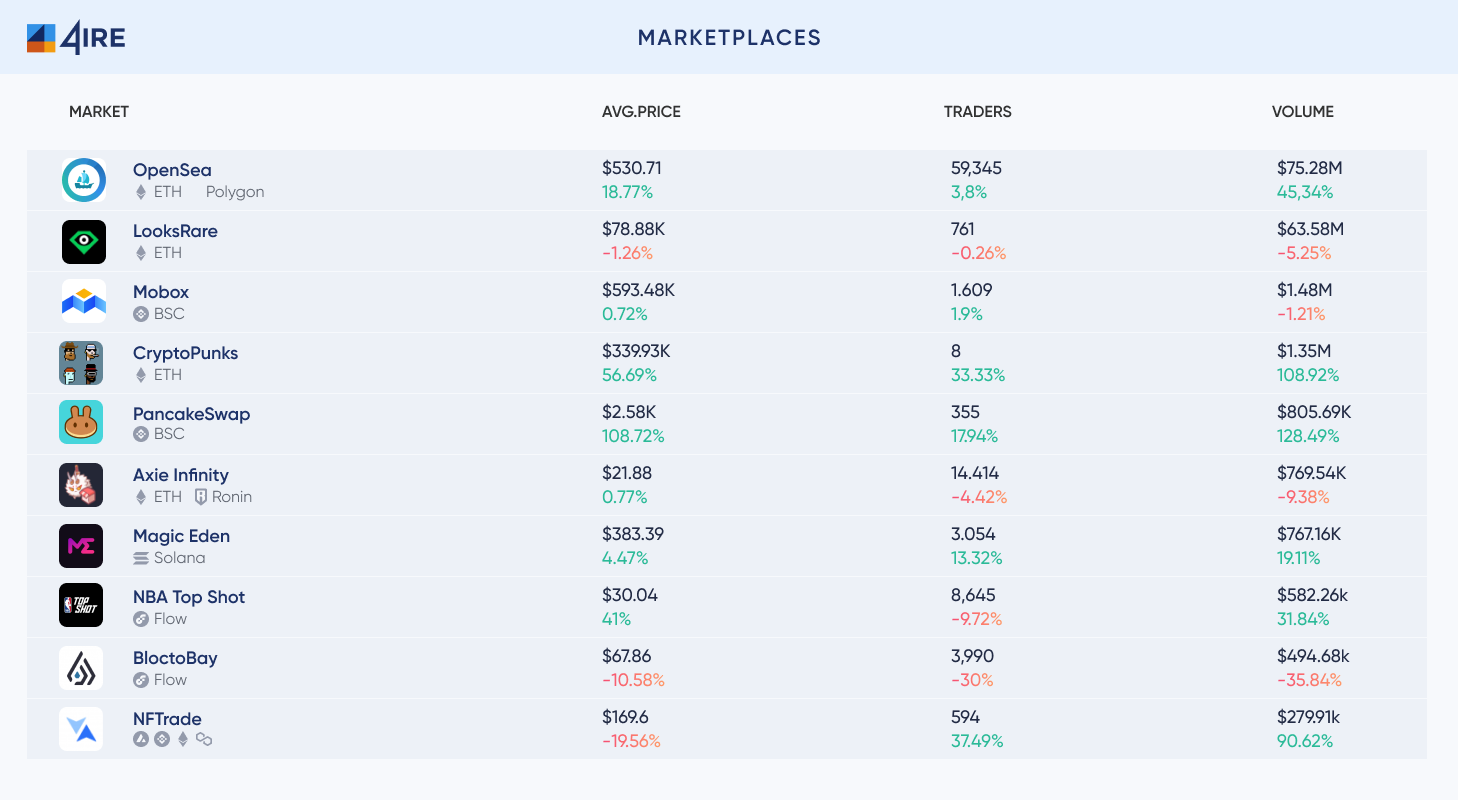The image size is (1458, 800).
Task: Click the PancakeSwap bunny logo
Action: [x=81, y=423]
